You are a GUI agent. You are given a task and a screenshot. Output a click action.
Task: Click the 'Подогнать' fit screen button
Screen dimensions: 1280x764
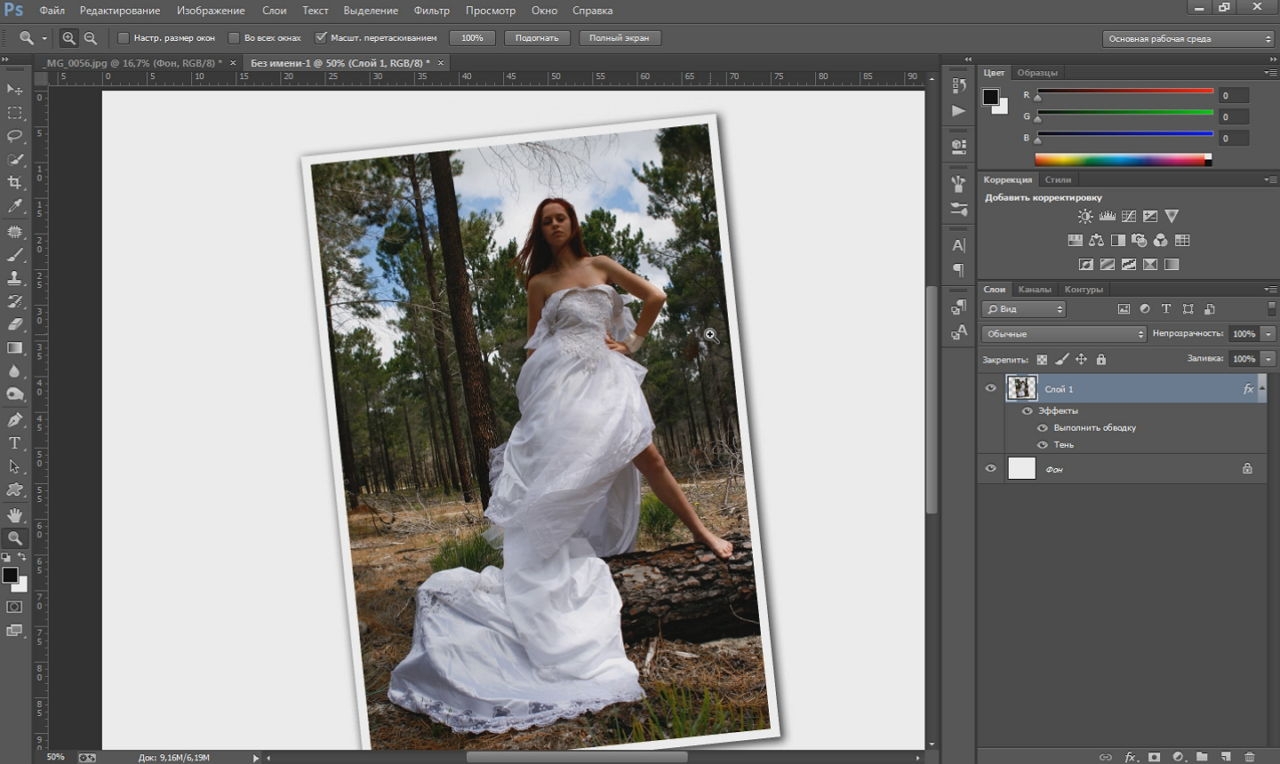point(538,38)
